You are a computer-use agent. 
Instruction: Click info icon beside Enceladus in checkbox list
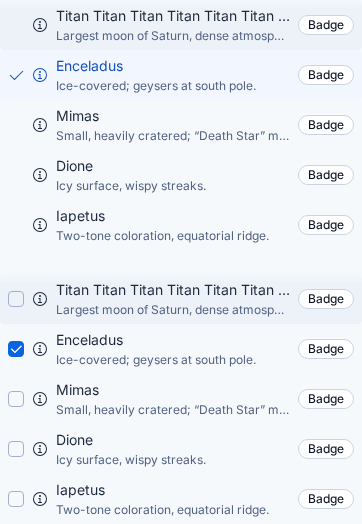[x=40, y=349]
